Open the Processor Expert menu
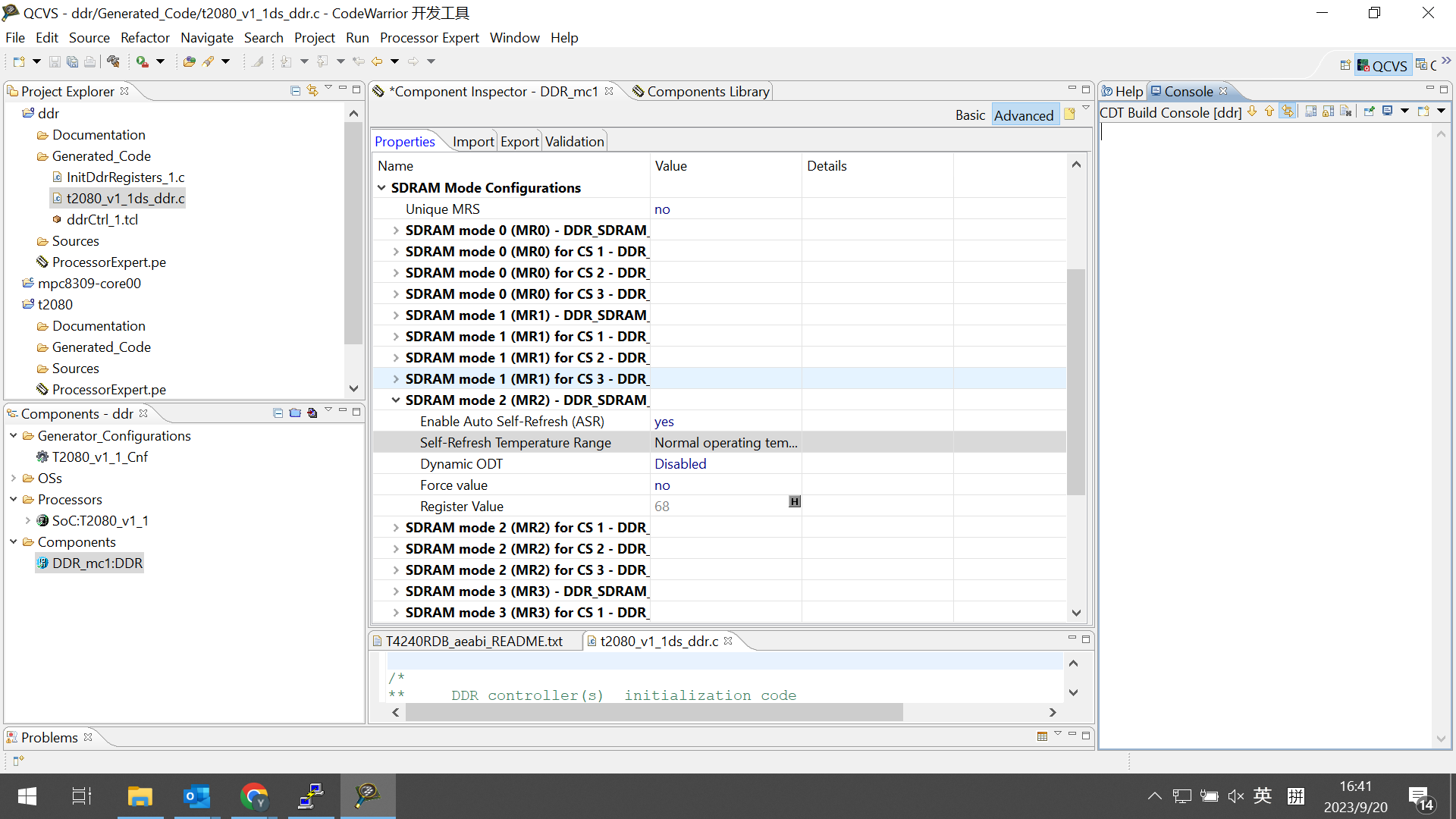1456x819 pixels. [x=429, y=38]
